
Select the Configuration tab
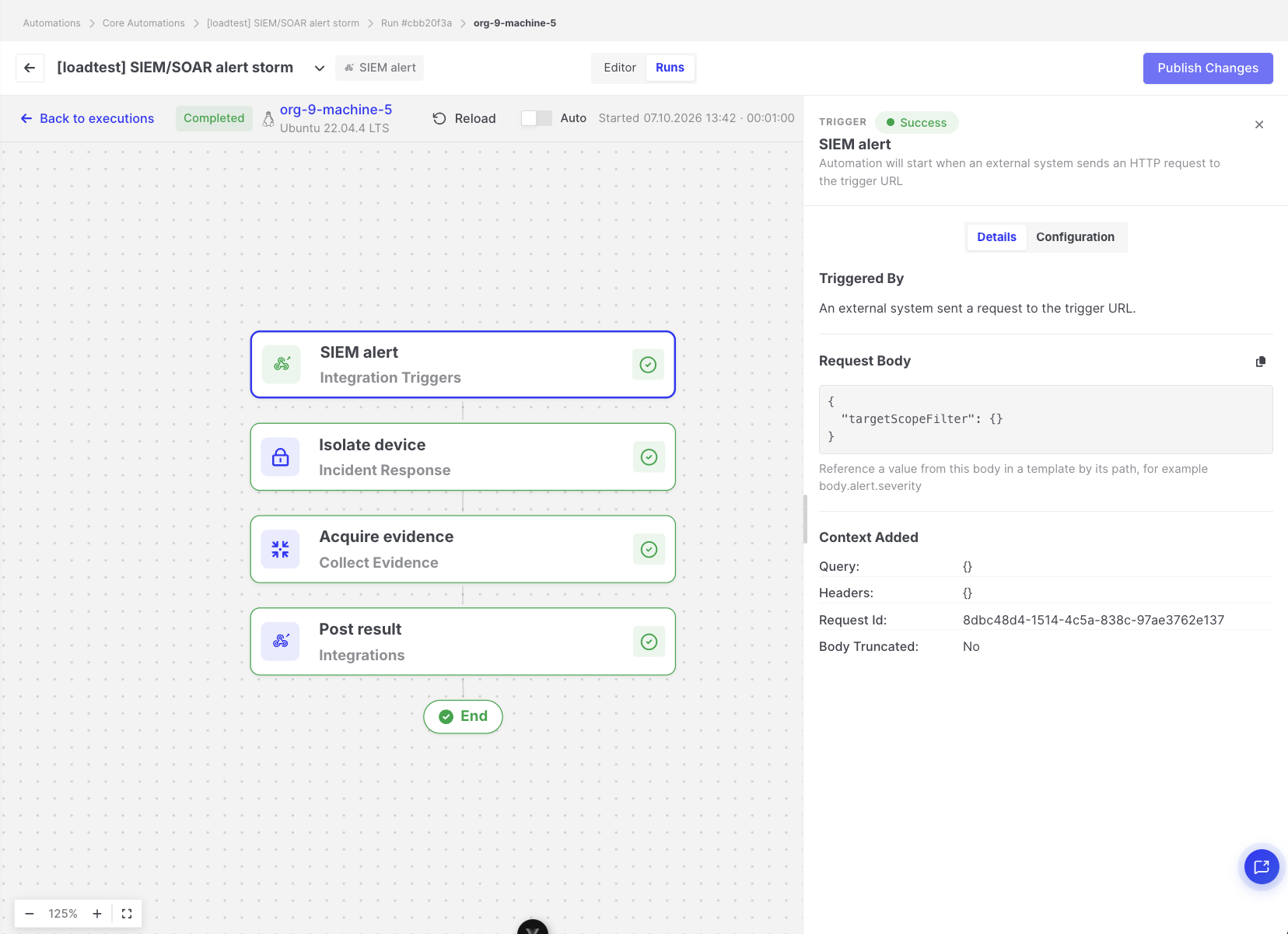[1075, 237]
